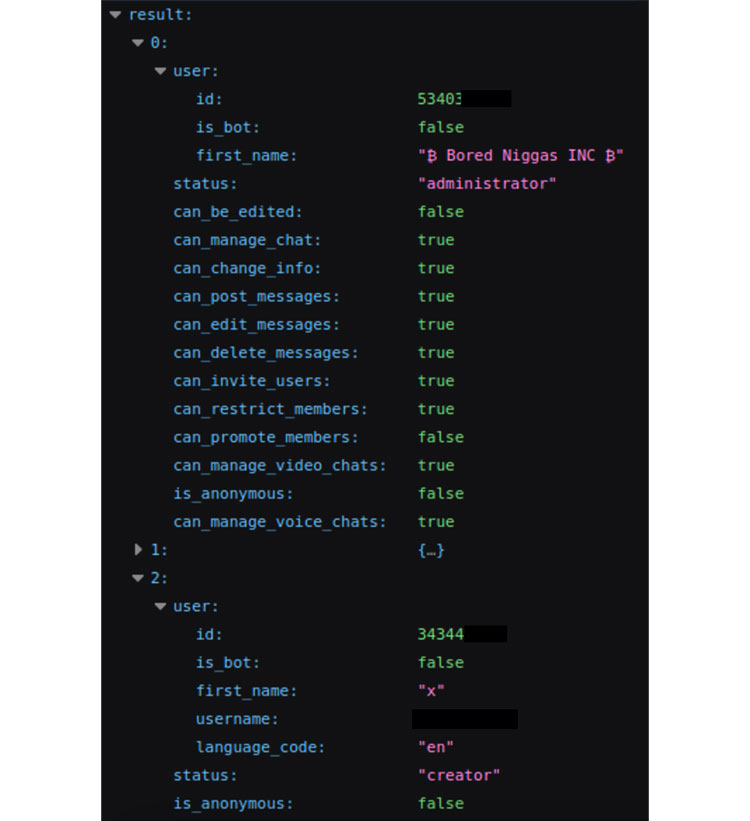Click the username key
Screen dimensions: 750x821
pyautogui.click(x=237, y=719)
